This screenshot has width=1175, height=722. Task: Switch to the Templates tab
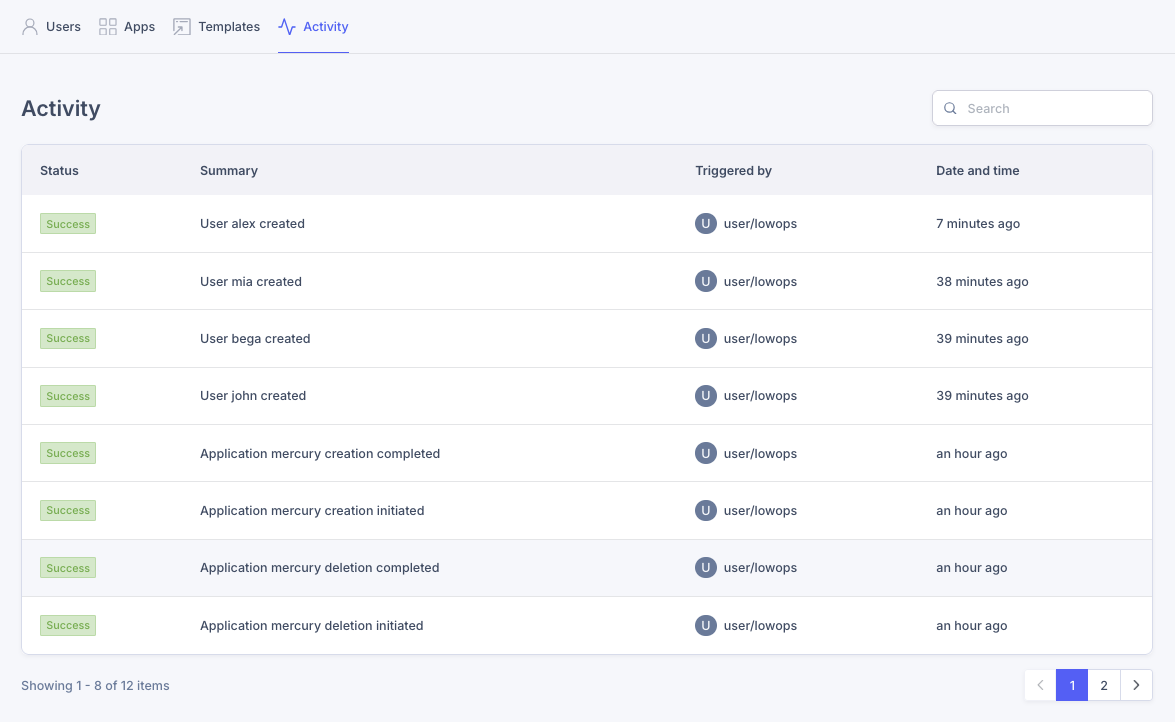216,27
